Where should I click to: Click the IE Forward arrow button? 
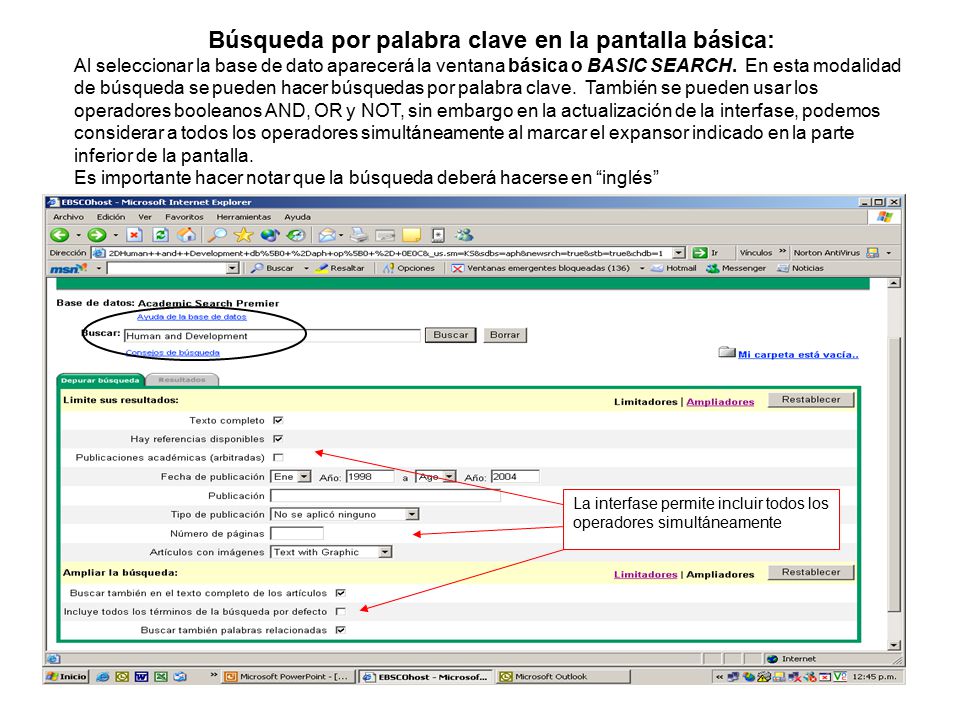tap(96, 235)
